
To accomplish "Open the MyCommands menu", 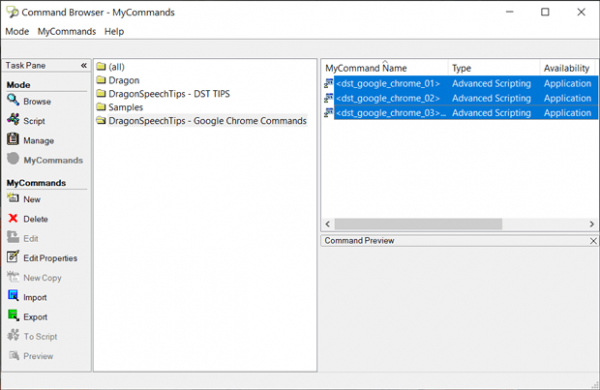I will point(67,31).
